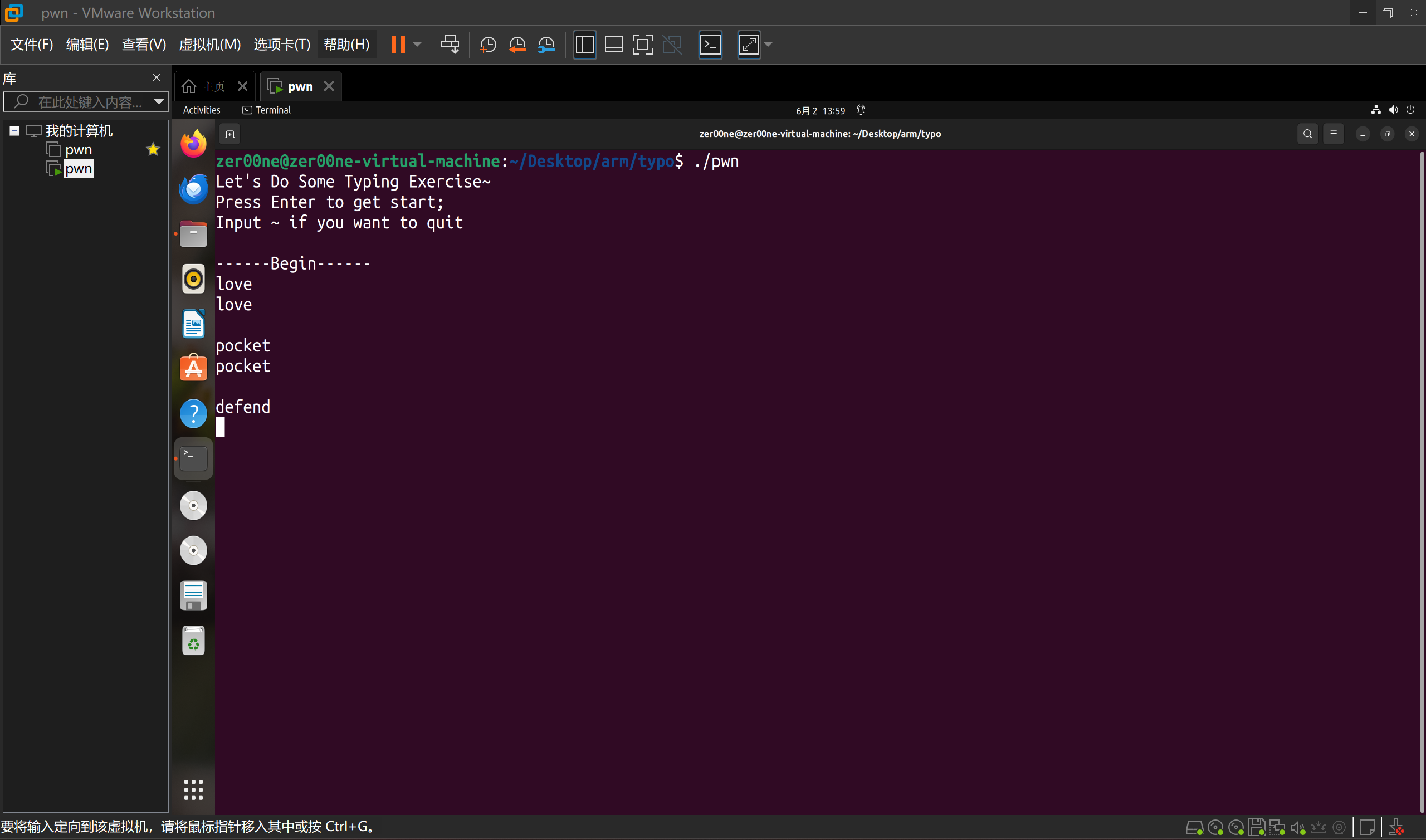Viewport: 1426px width, 840px height.
Task: Open the clock and calendar panel
Action: coord(820,110)
